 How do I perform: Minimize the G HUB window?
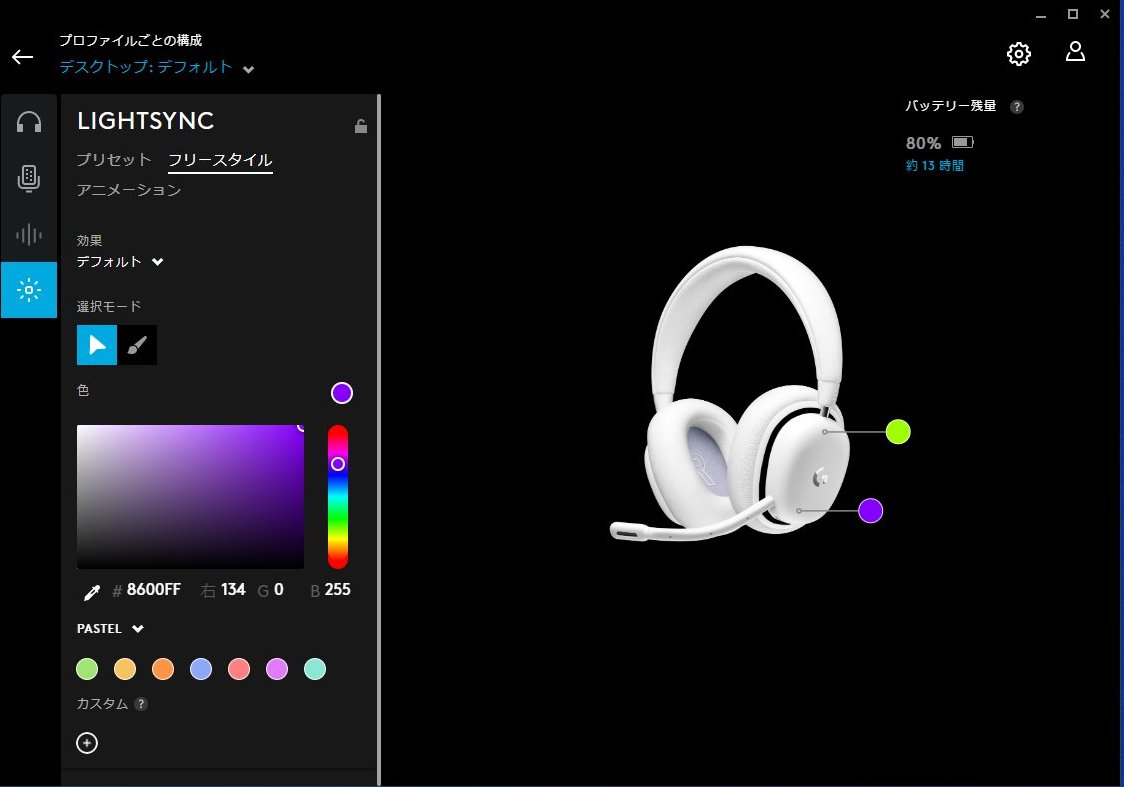tap(1041, 14)
